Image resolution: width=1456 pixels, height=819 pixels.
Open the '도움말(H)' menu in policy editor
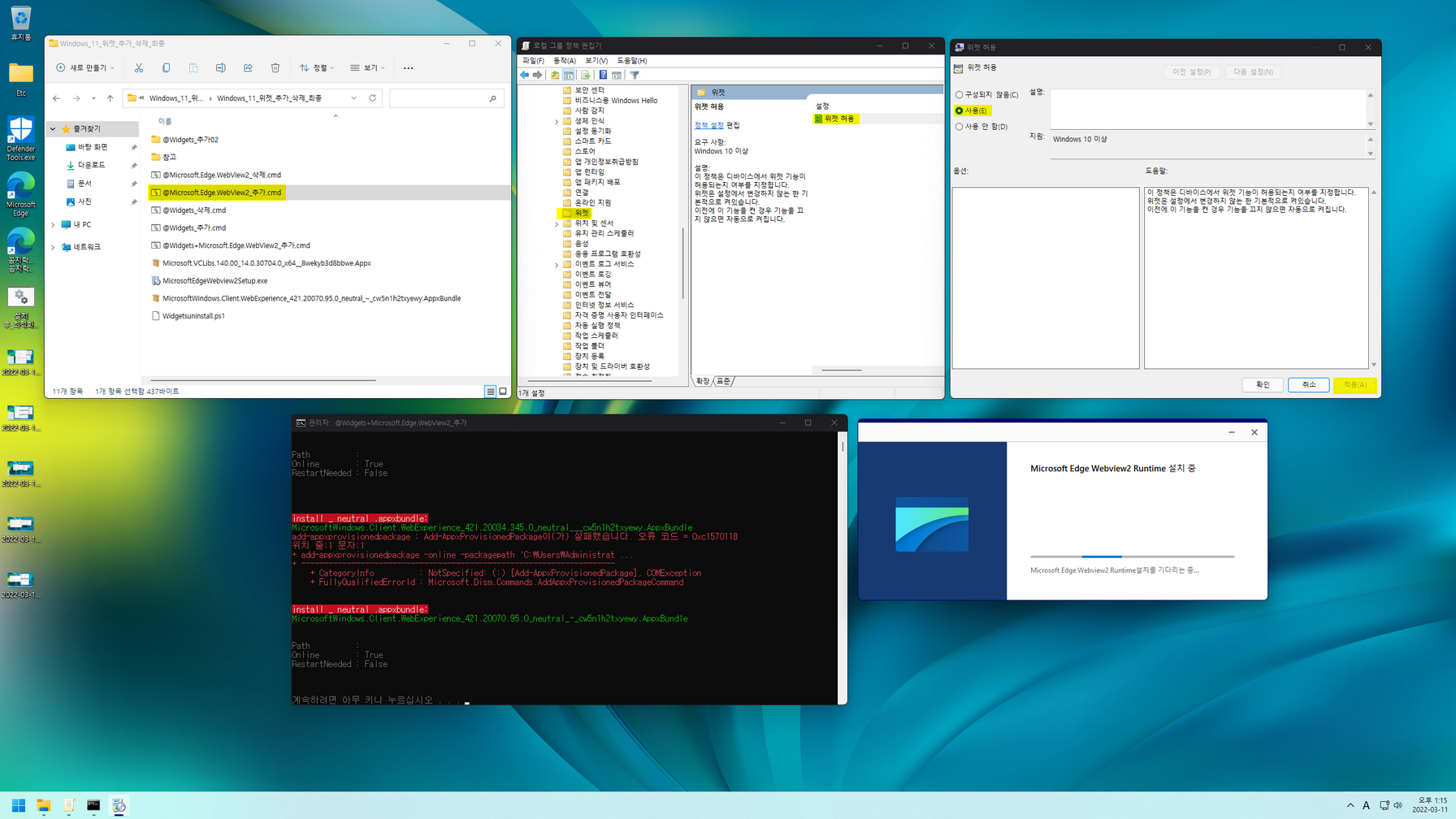[632, 61]
